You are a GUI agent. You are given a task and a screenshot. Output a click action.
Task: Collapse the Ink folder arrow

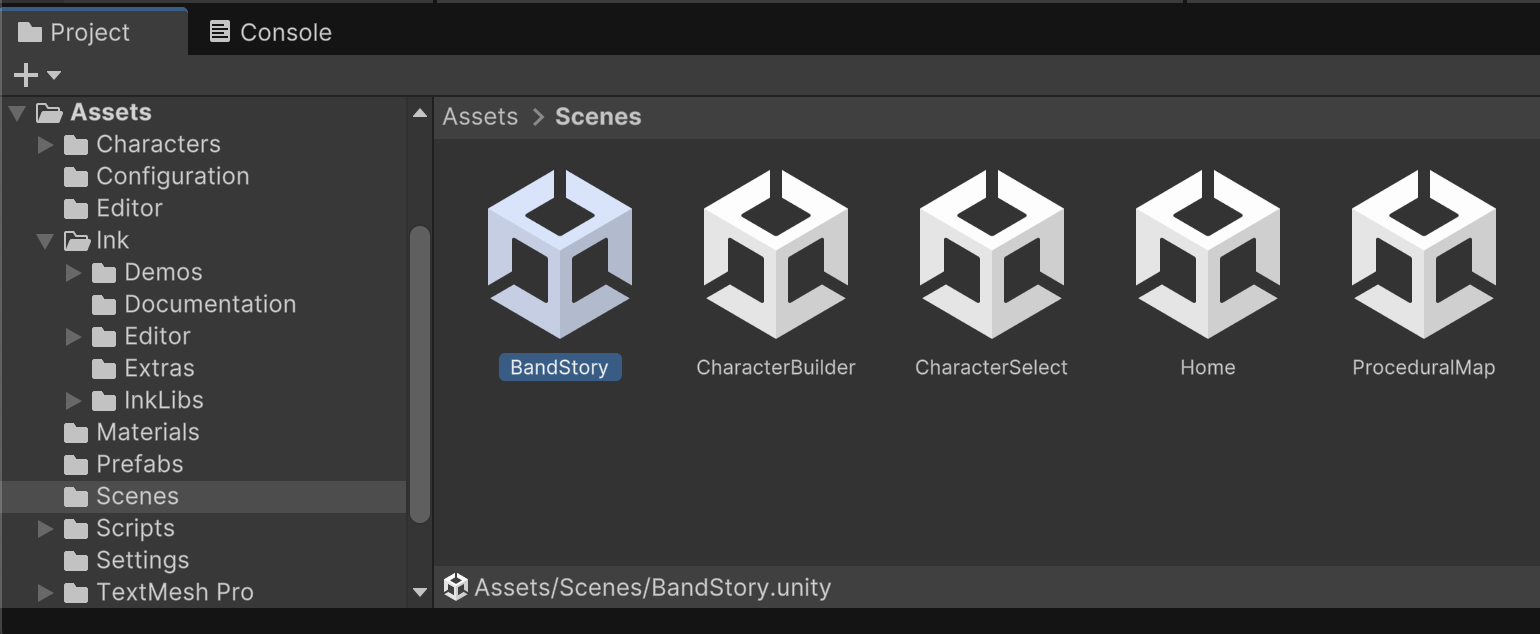coord(45,241)
